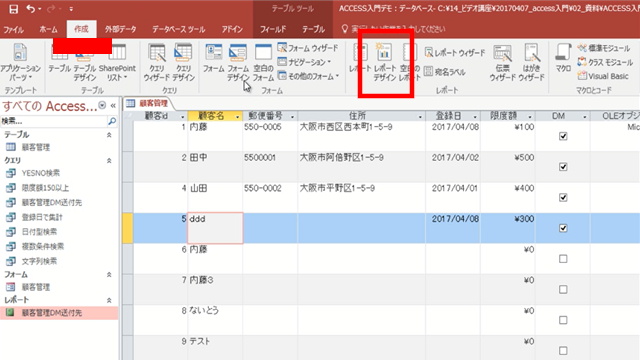Collapse the フォーム group in navigation pane

click(109, 275)
